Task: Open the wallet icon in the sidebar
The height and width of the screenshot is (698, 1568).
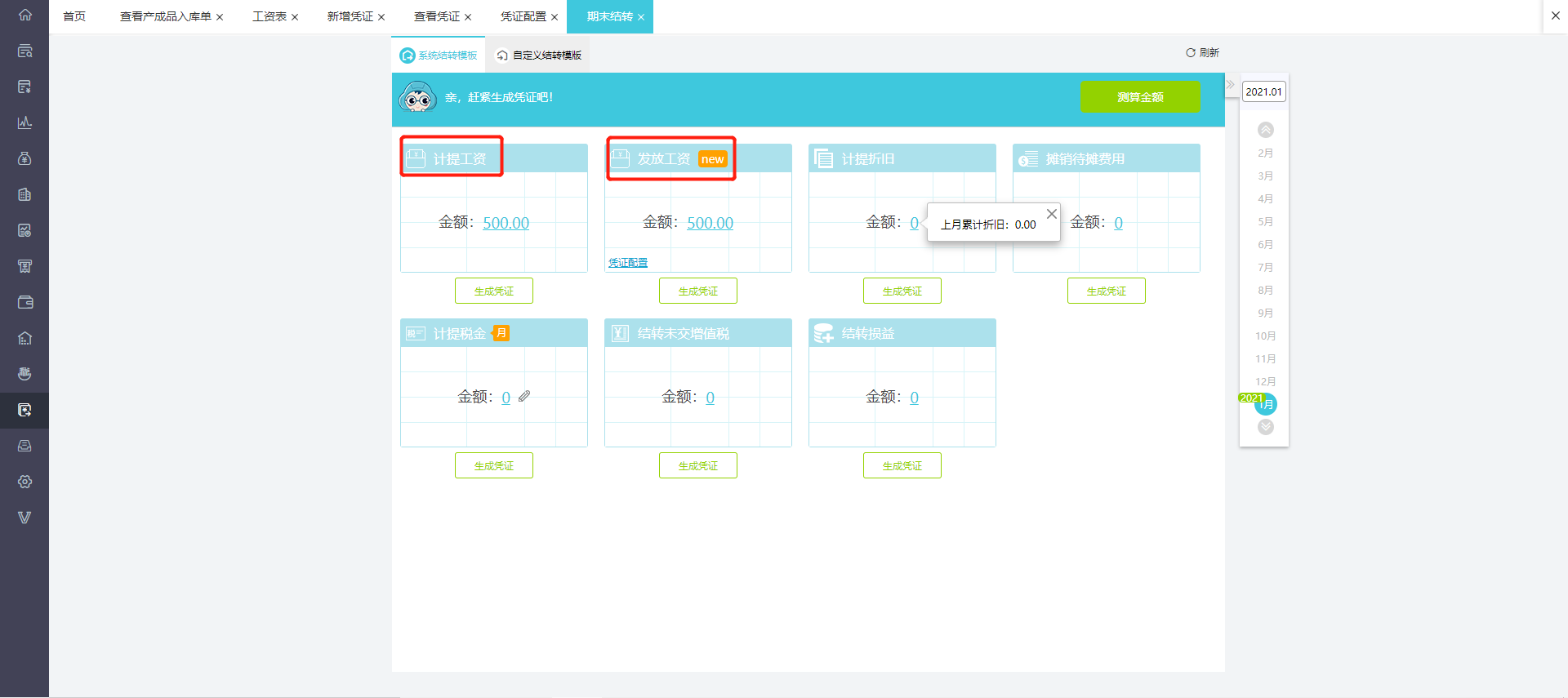Action: click(x=24, y=302)
